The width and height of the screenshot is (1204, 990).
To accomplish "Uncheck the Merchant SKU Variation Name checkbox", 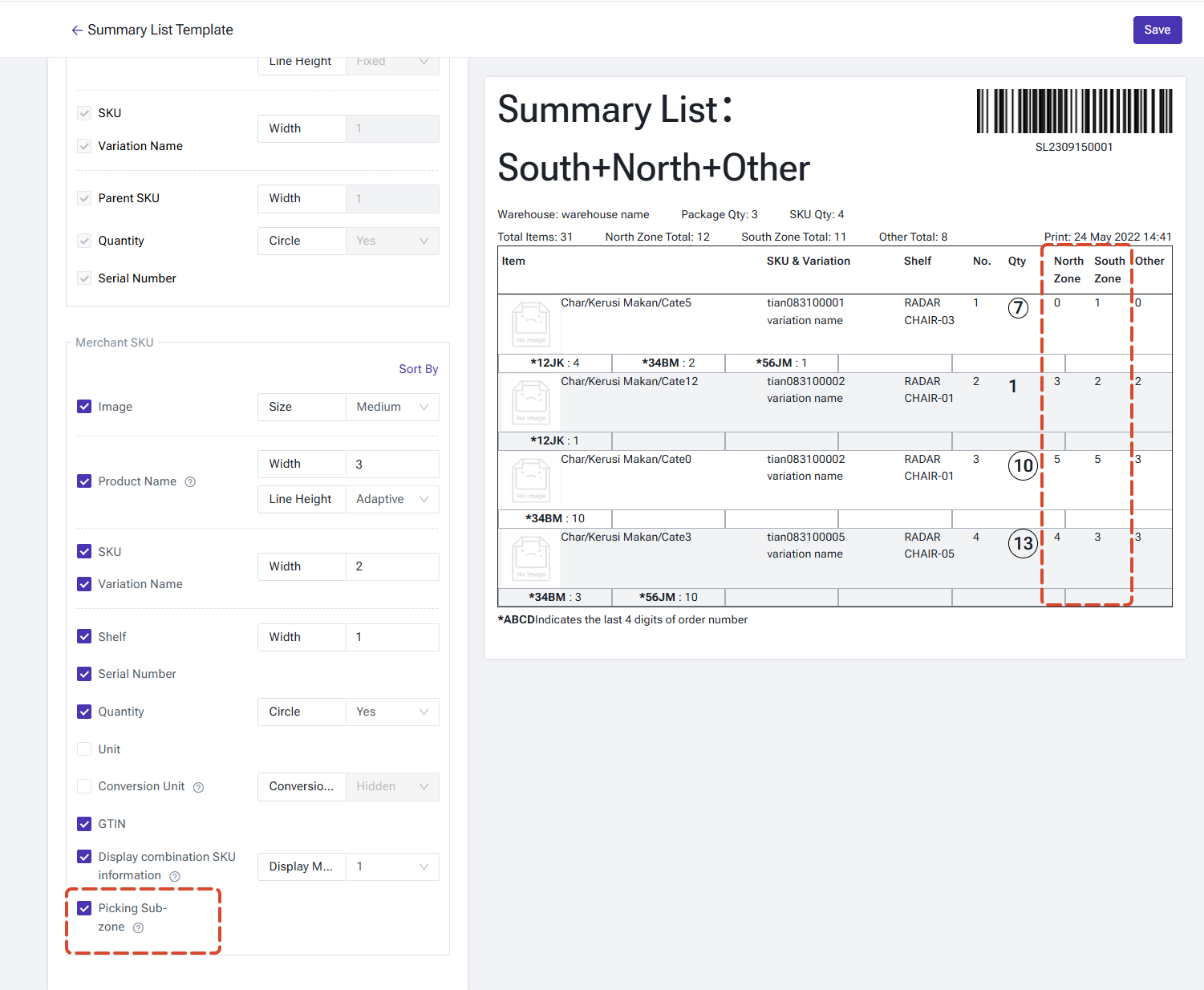I will click(84, 584).
